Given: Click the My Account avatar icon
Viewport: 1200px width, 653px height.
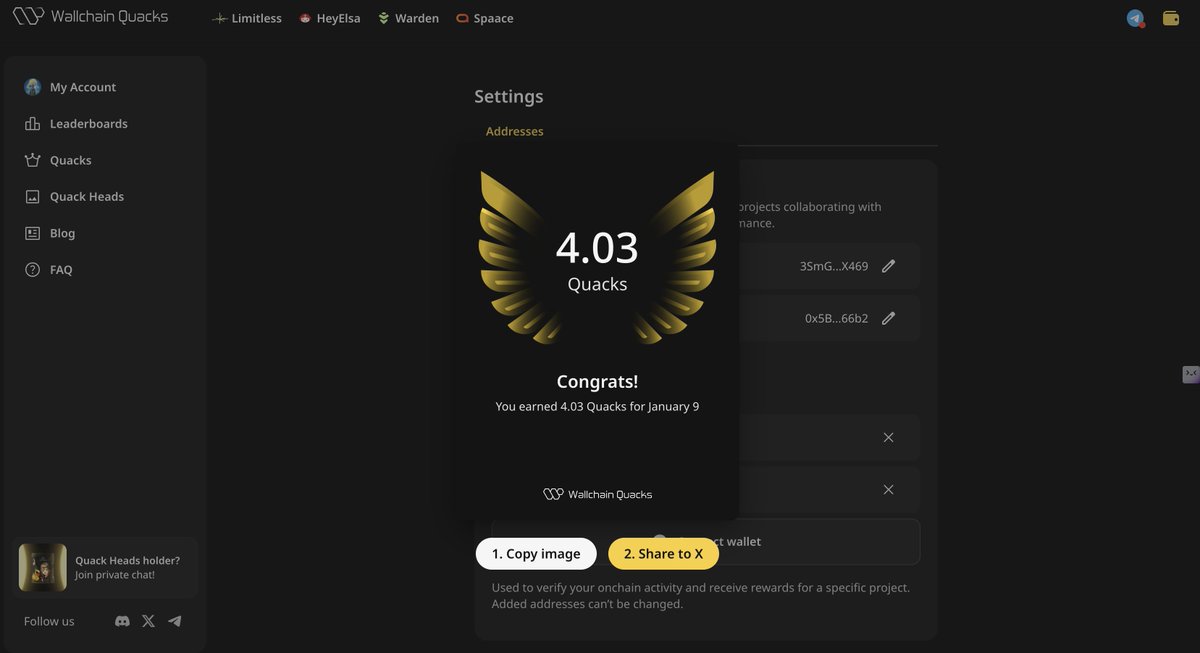Looking at the screenshot, I should pos(32,87).
